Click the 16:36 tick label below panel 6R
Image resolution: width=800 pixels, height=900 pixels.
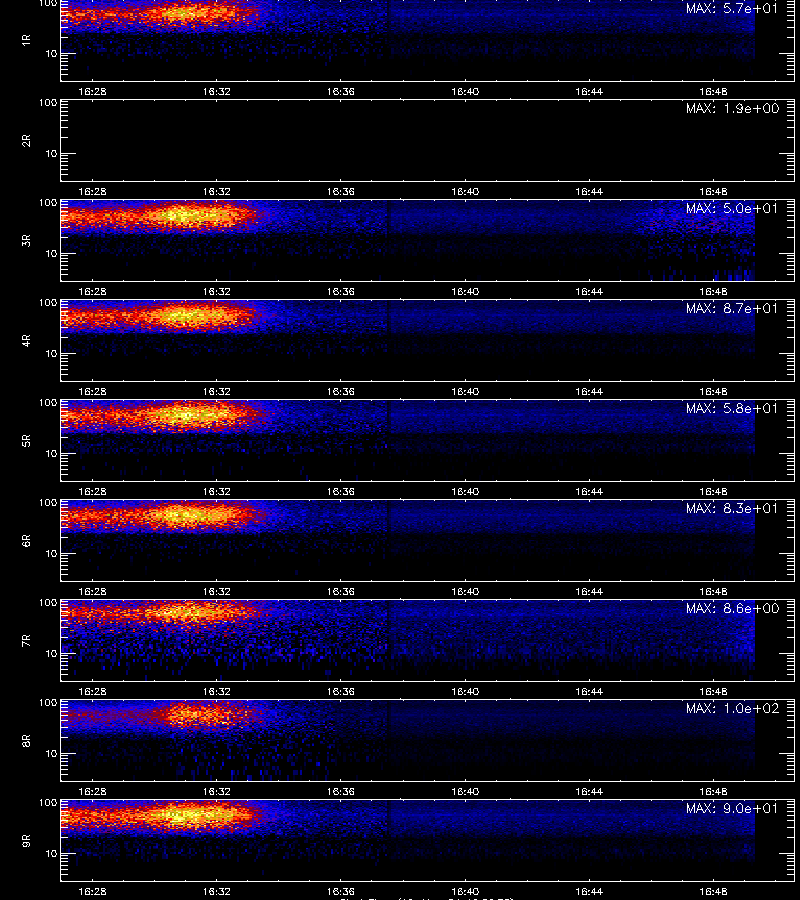pos(341,591)
